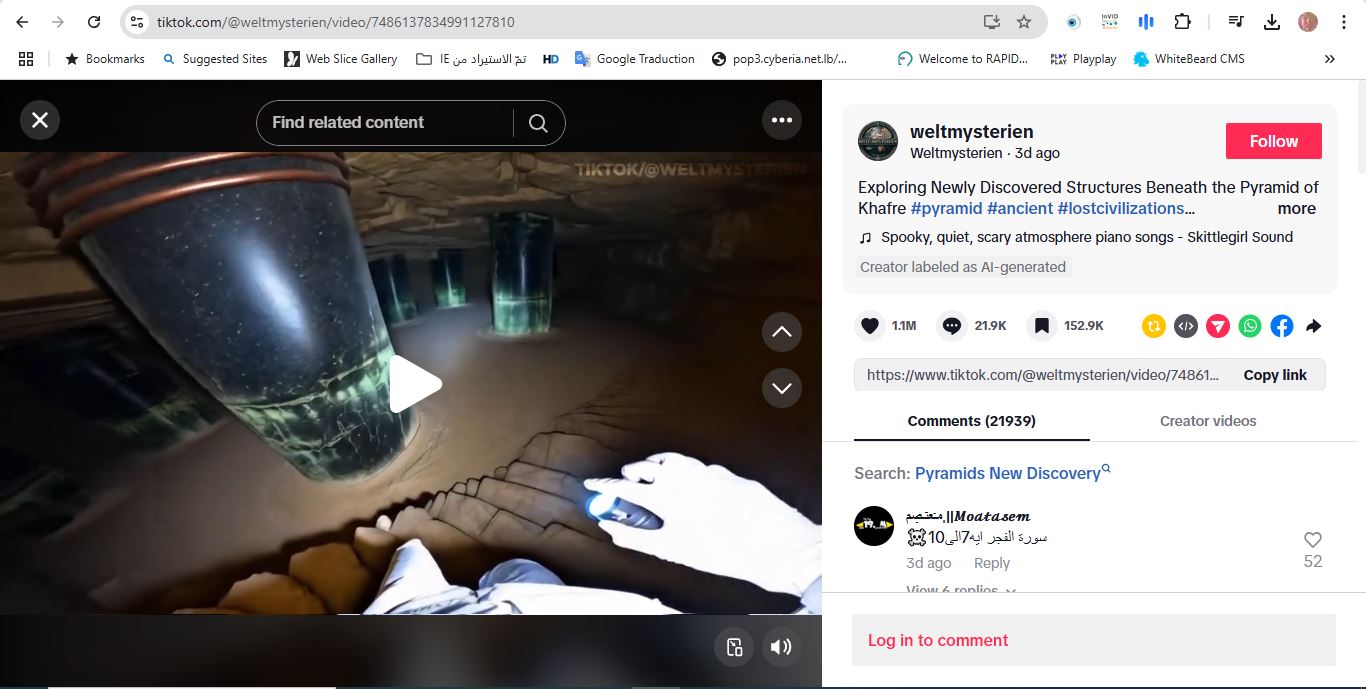Image resolution: width=1366 pixels, height=689 pixels.
Task: Mute the video sound
Action: [781, 647]
